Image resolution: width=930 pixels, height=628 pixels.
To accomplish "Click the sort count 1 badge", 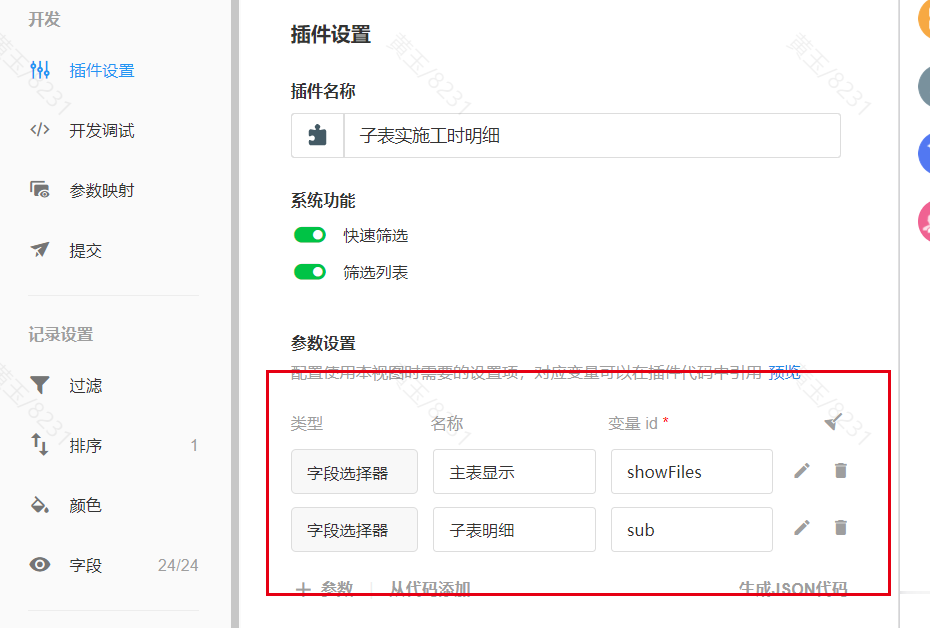I will tap(194, 445).
